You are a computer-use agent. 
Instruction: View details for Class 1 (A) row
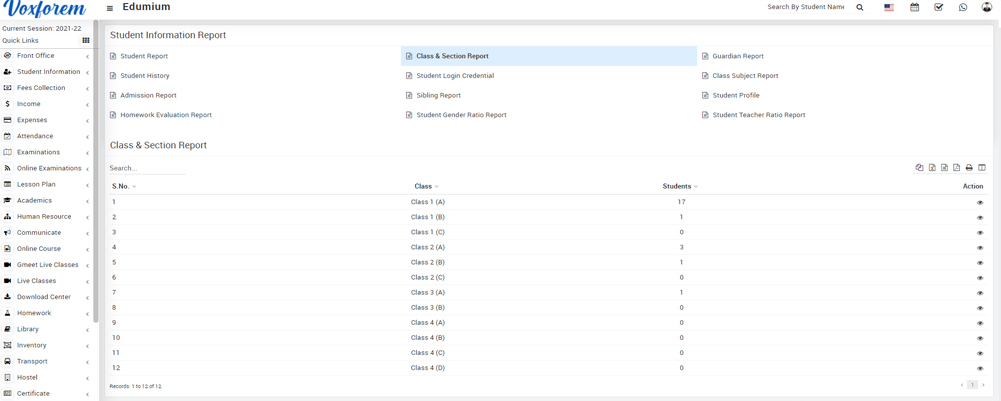click(x=980, y=203)
